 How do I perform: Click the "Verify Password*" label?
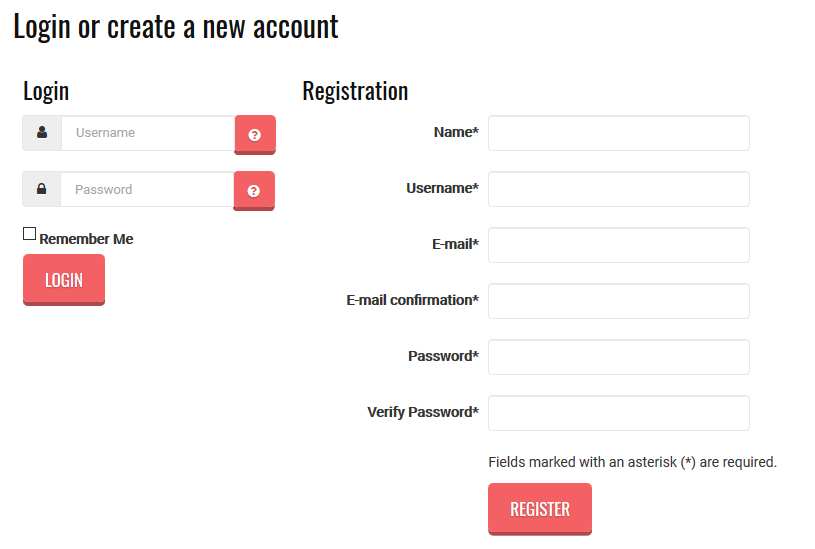422,412
